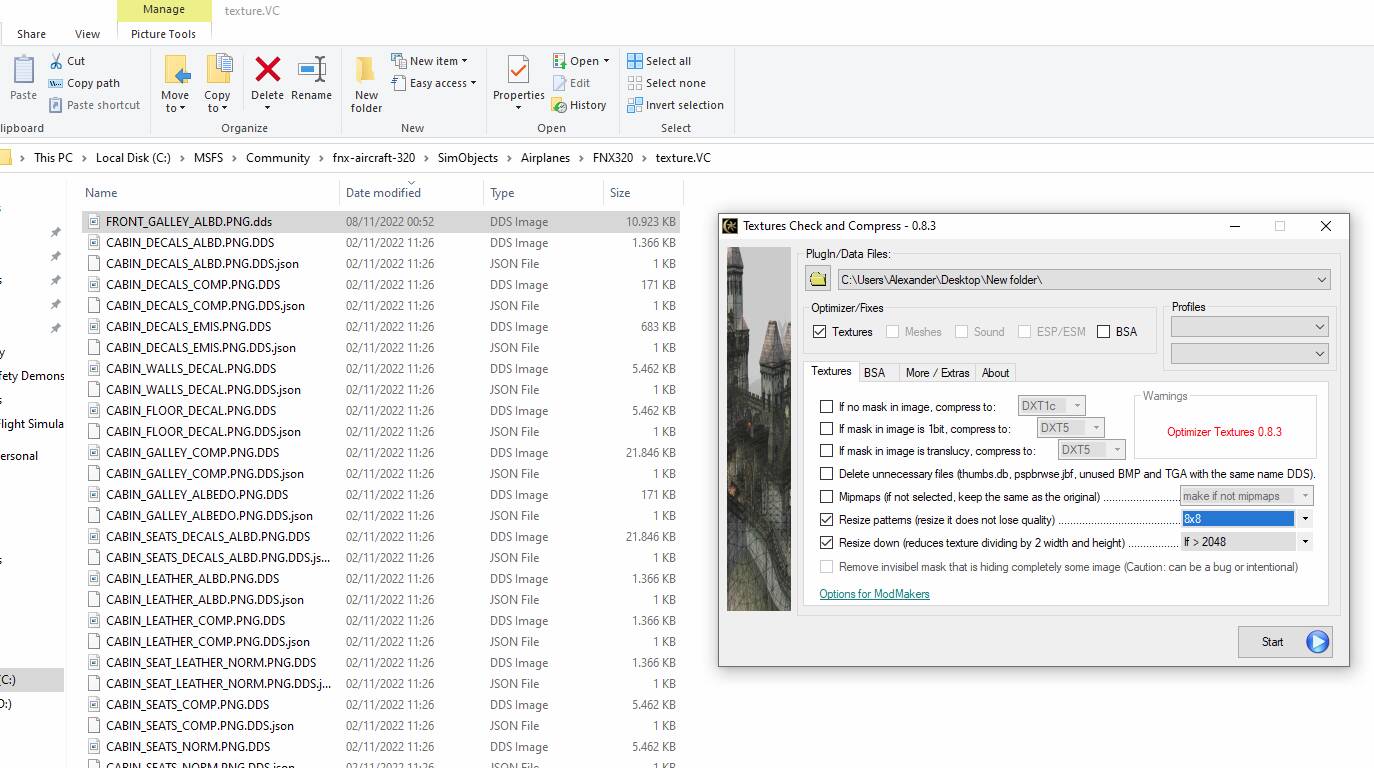Open Properties checkmark icon
The width and height of the screenshot is (1374, 768).
[x=518, y=70]
